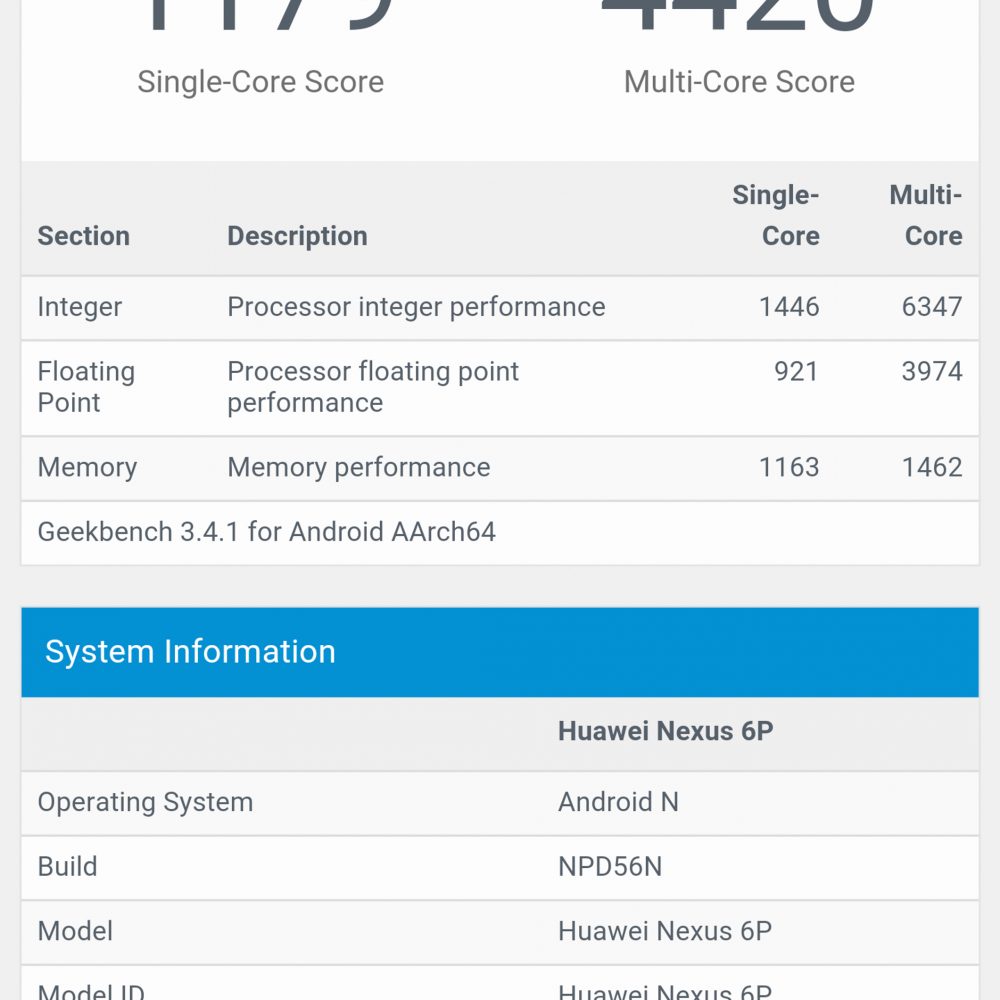Click the bold Huawei Nexus 6P heading
1000x1000 pixels.
(x=665, y=732)
